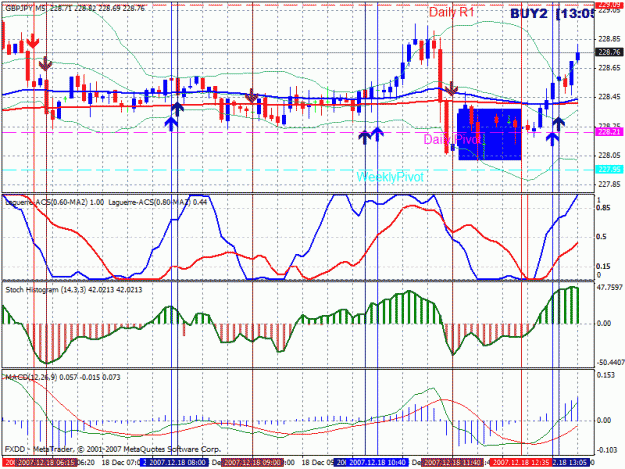This screenshot has width=625, height=469.
Task: Click the 228.65 price axis label
Action: pyautogui.click(x=609, y=68)
